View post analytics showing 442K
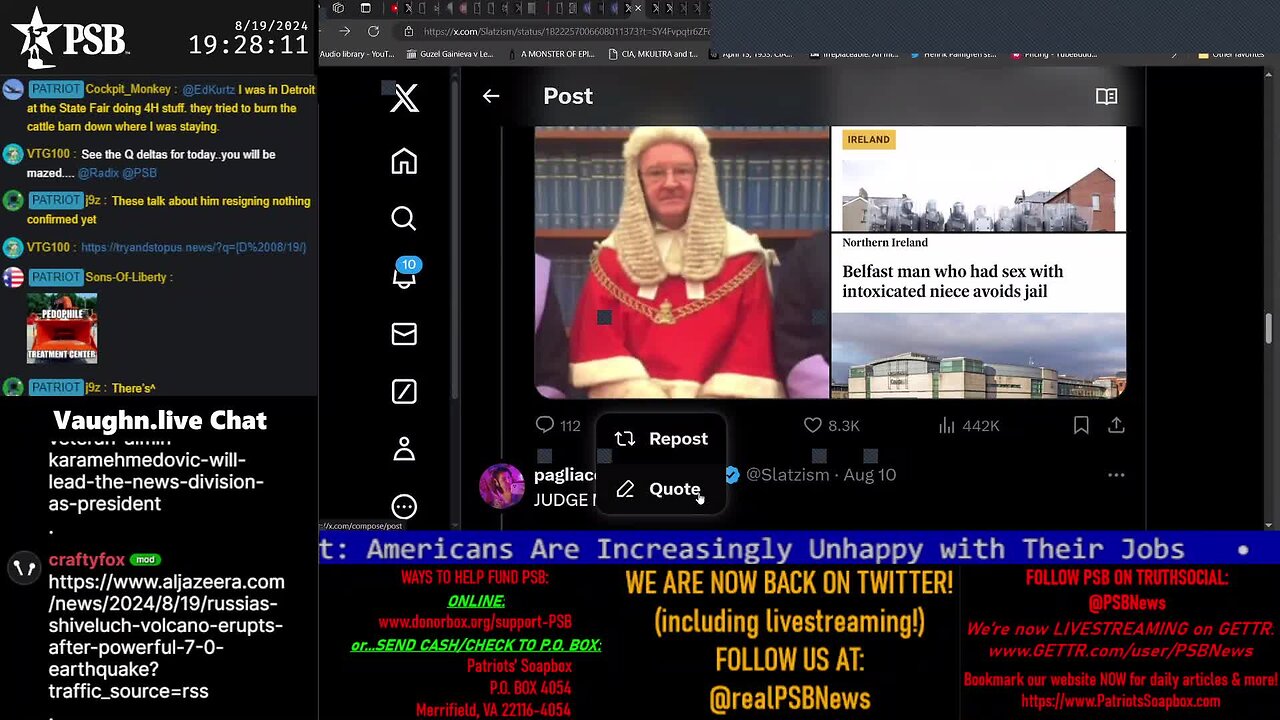Viewport: 1280px width, 720px height. (969, 425)
